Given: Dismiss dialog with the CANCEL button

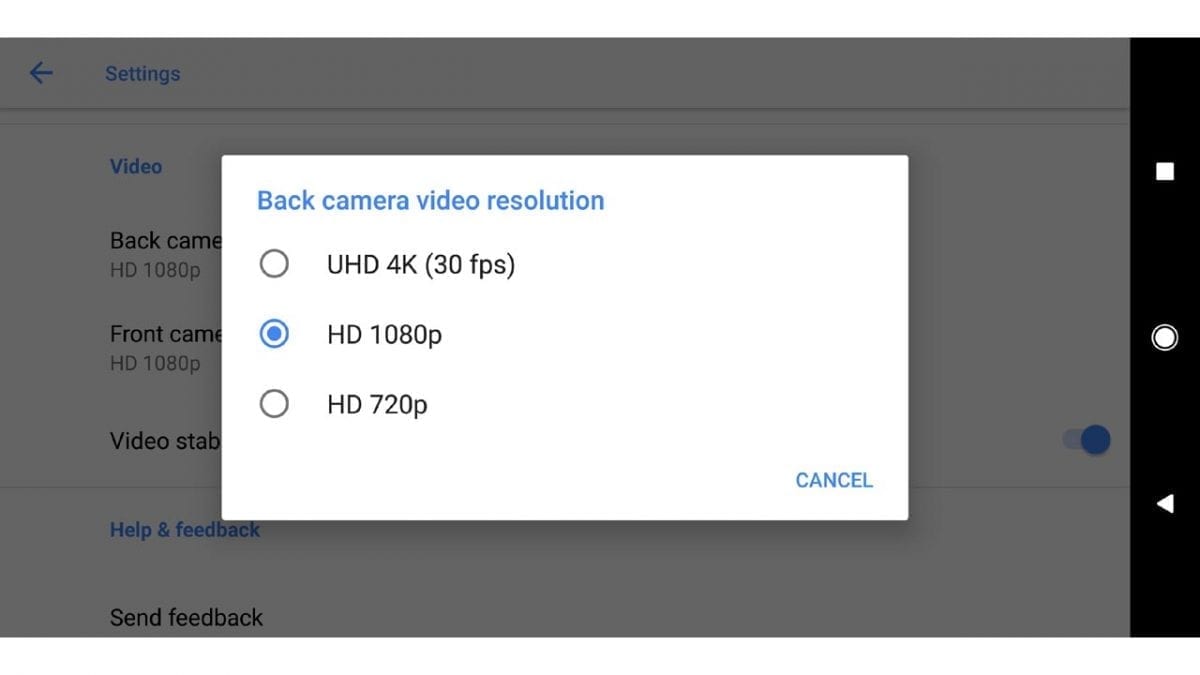Looking at the screenshot, I should (834, 480).
